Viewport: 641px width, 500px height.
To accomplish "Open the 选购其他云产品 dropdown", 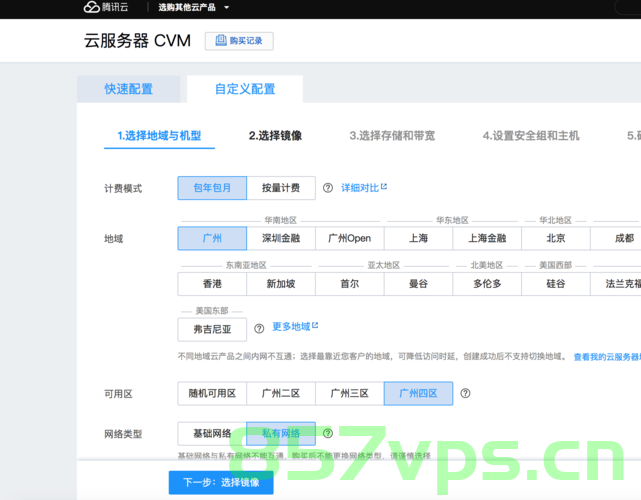I will [193, 7].
